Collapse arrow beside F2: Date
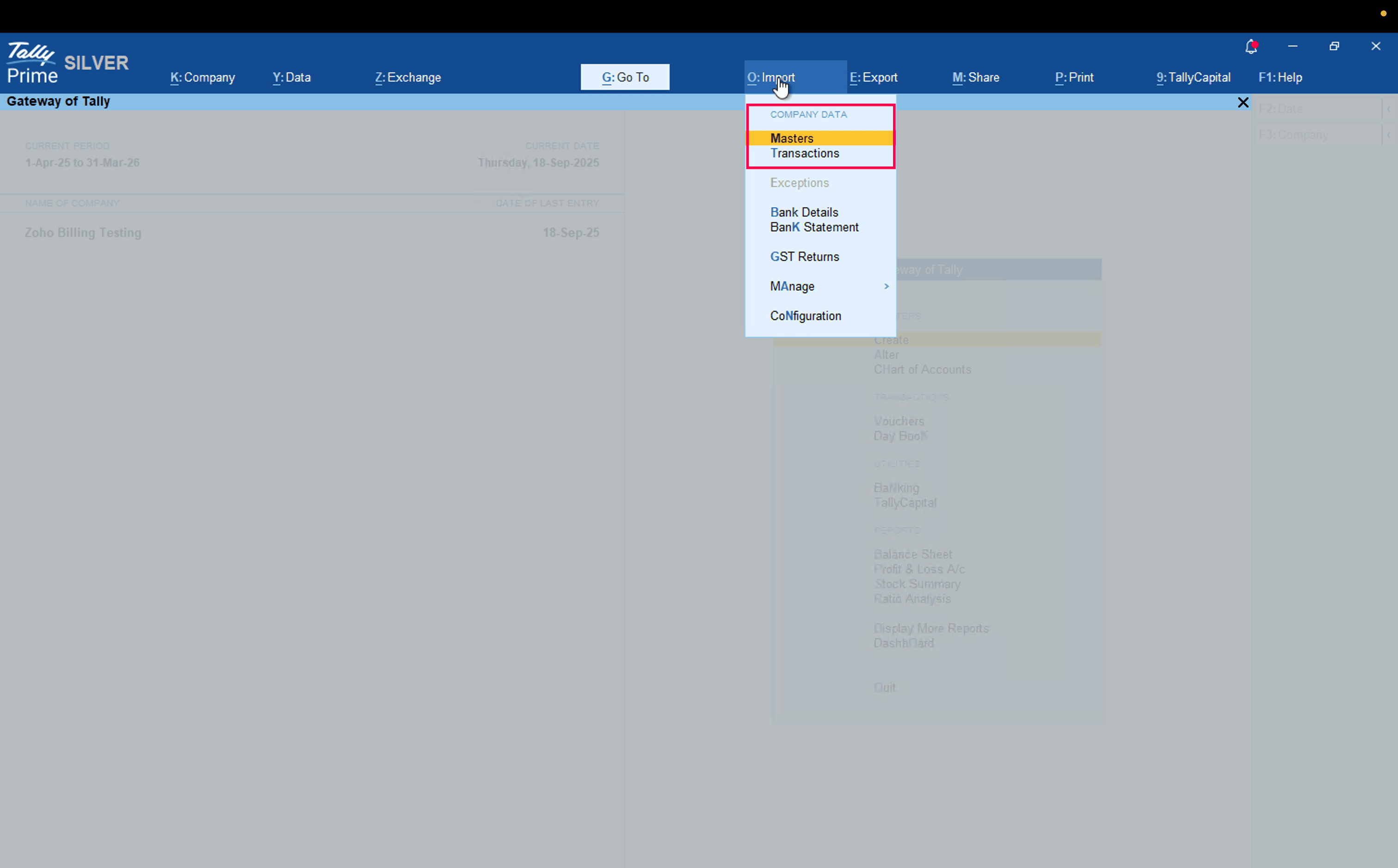Screen dimensions: 1398x868 point(1388,109)
